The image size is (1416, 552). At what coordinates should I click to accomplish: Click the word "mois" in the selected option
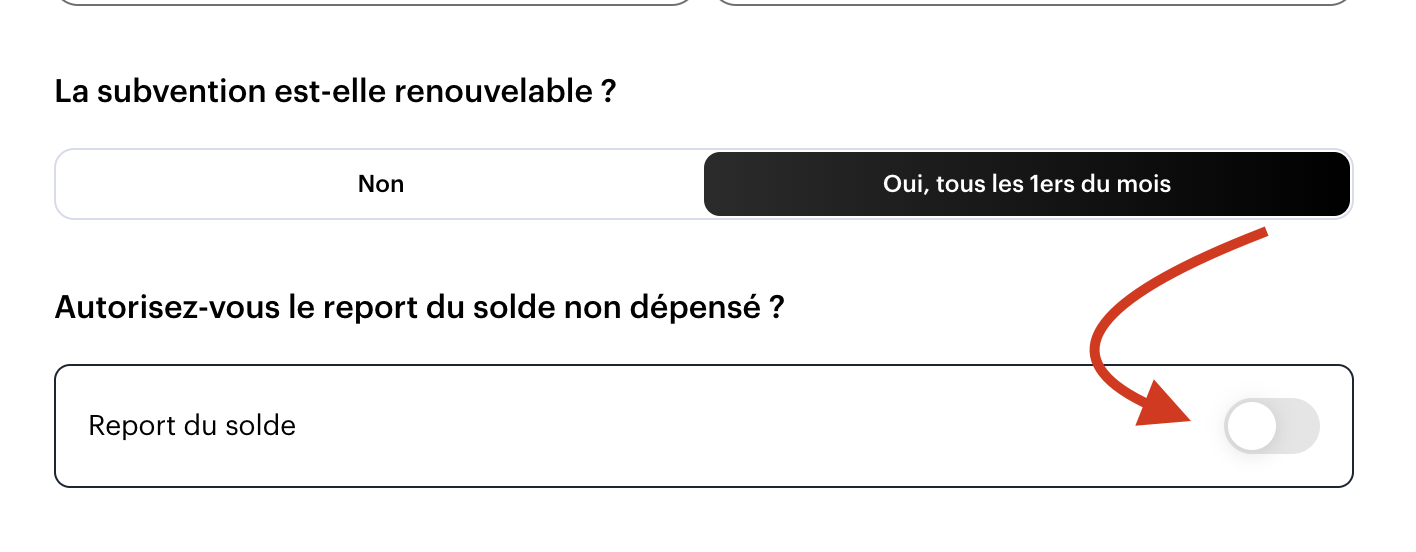[x=1146, y=184]
